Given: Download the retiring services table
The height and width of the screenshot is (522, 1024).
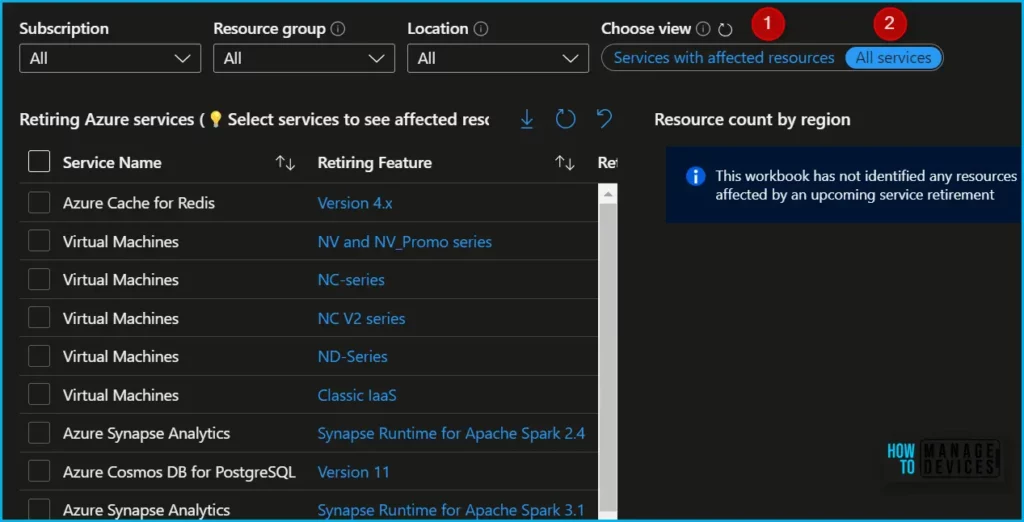Looking at the screenshot, I should (x=527, y=120).
